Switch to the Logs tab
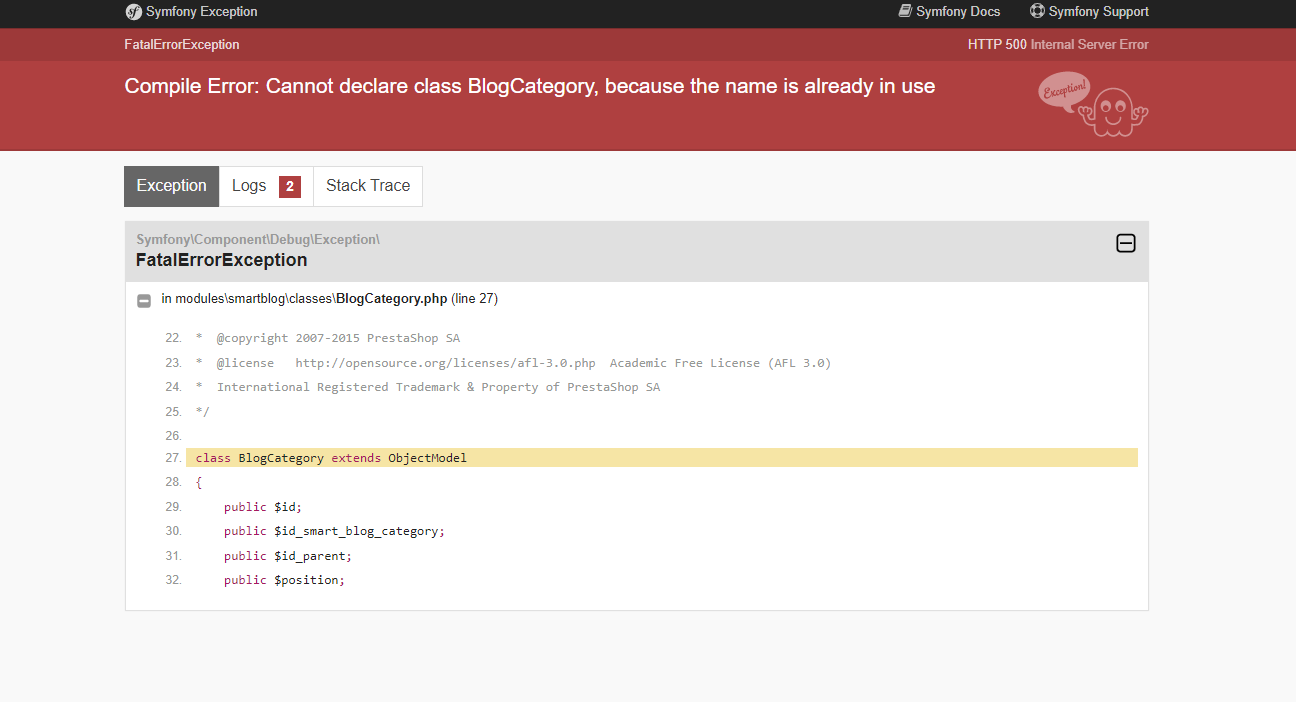Screen dimensions: 1296x702 pyautogui.click(x=266, y=186)
